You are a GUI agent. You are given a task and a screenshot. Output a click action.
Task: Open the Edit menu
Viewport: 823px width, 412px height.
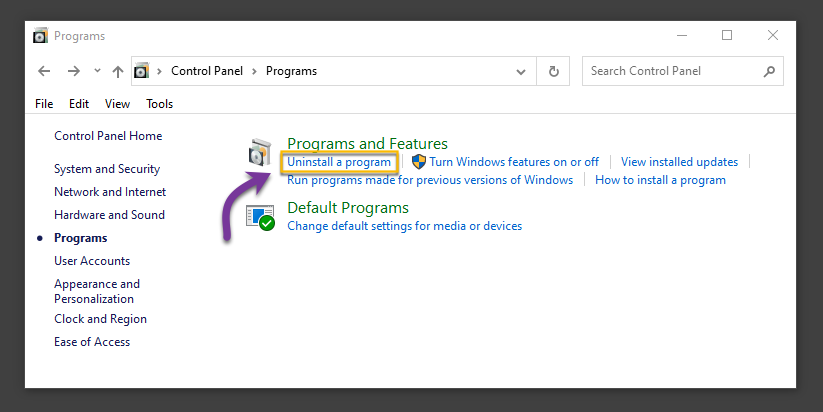pyautogui.click(x=79, y=104)
